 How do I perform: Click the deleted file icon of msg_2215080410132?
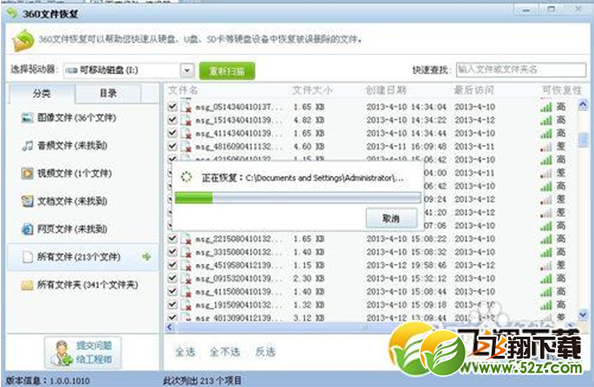186,239
